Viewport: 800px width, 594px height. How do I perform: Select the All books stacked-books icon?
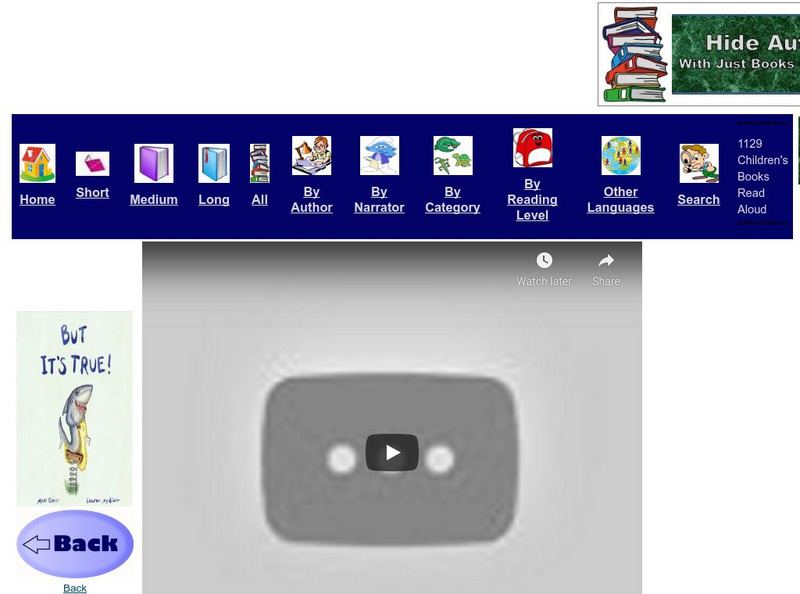pos(260,160)
